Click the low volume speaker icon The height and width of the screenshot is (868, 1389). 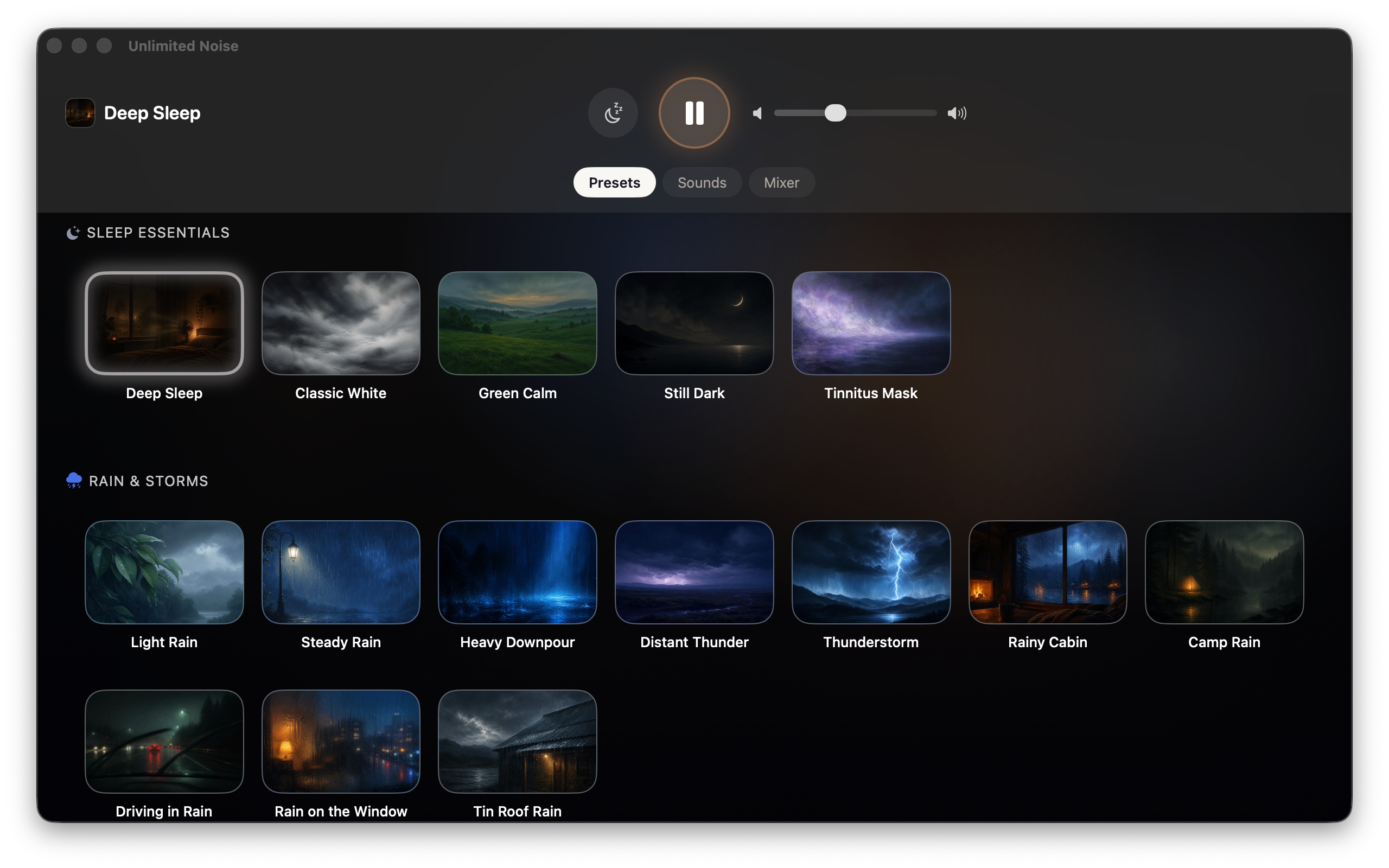pyautogui.click(x=757, y=113)
